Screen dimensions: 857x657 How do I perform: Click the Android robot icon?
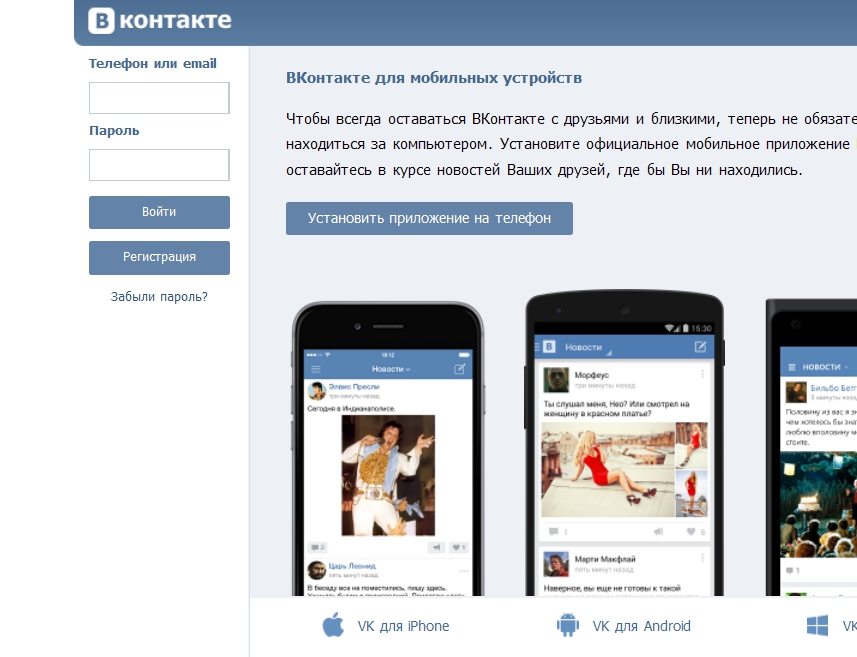point(567,625)
